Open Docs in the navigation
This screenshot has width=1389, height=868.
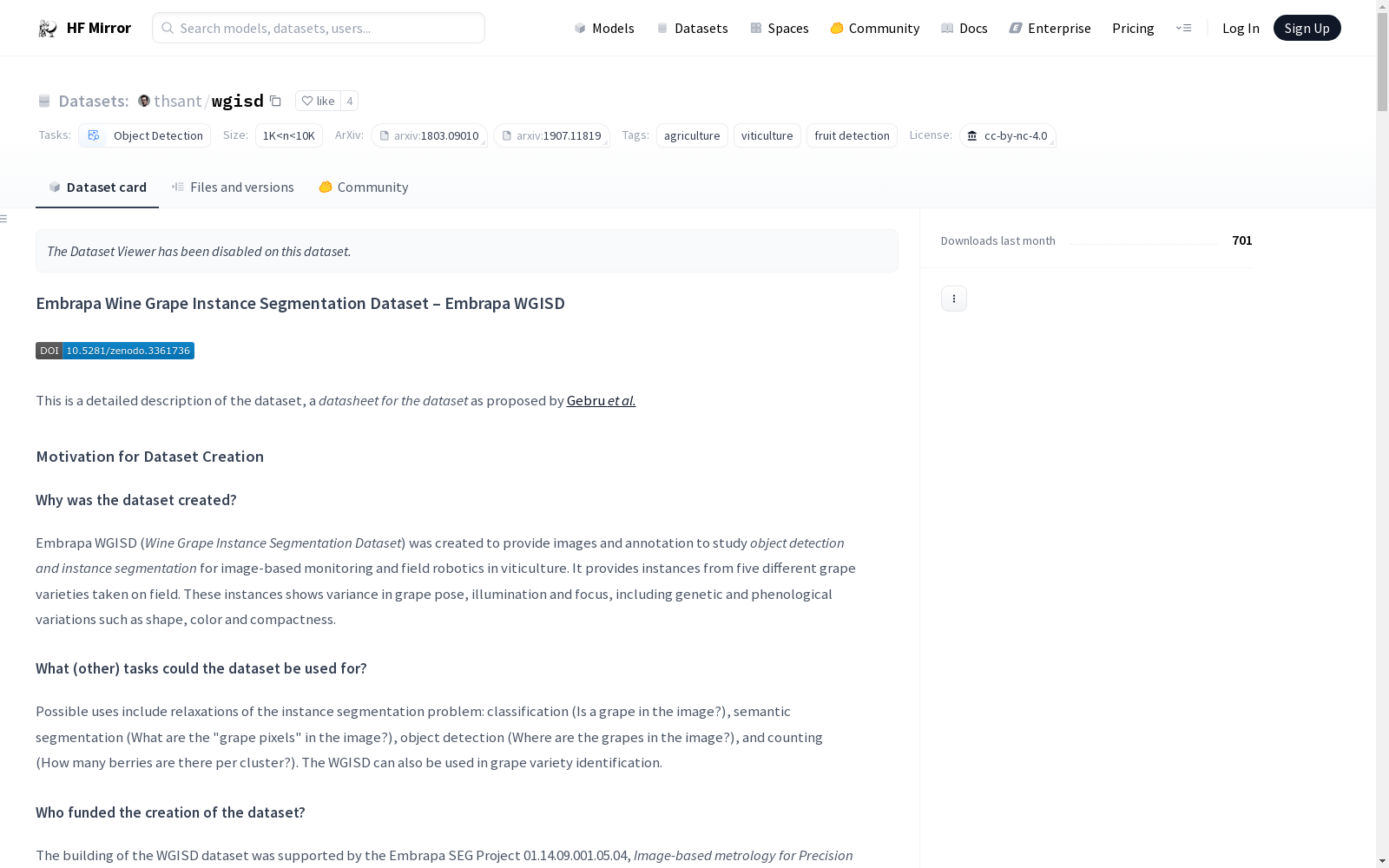point(964,28)
